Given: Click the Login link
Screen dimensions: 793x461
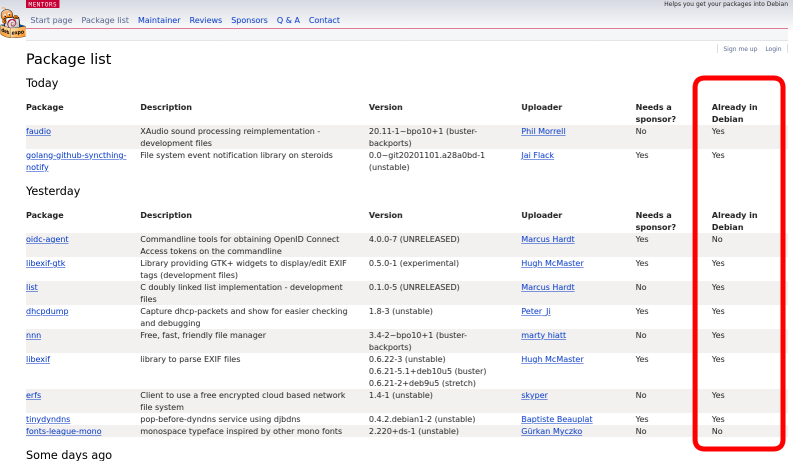Looking at the screenshot, I should 773,49.
